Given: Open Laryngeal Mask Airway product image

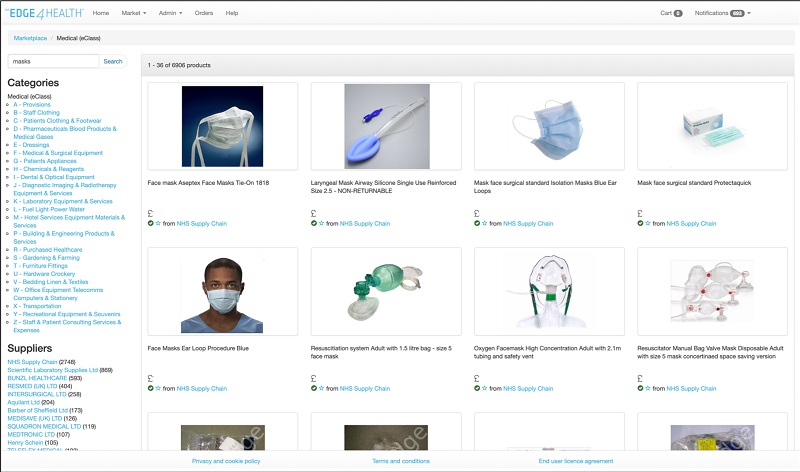Looking at the screenshot, I should 387,127.
